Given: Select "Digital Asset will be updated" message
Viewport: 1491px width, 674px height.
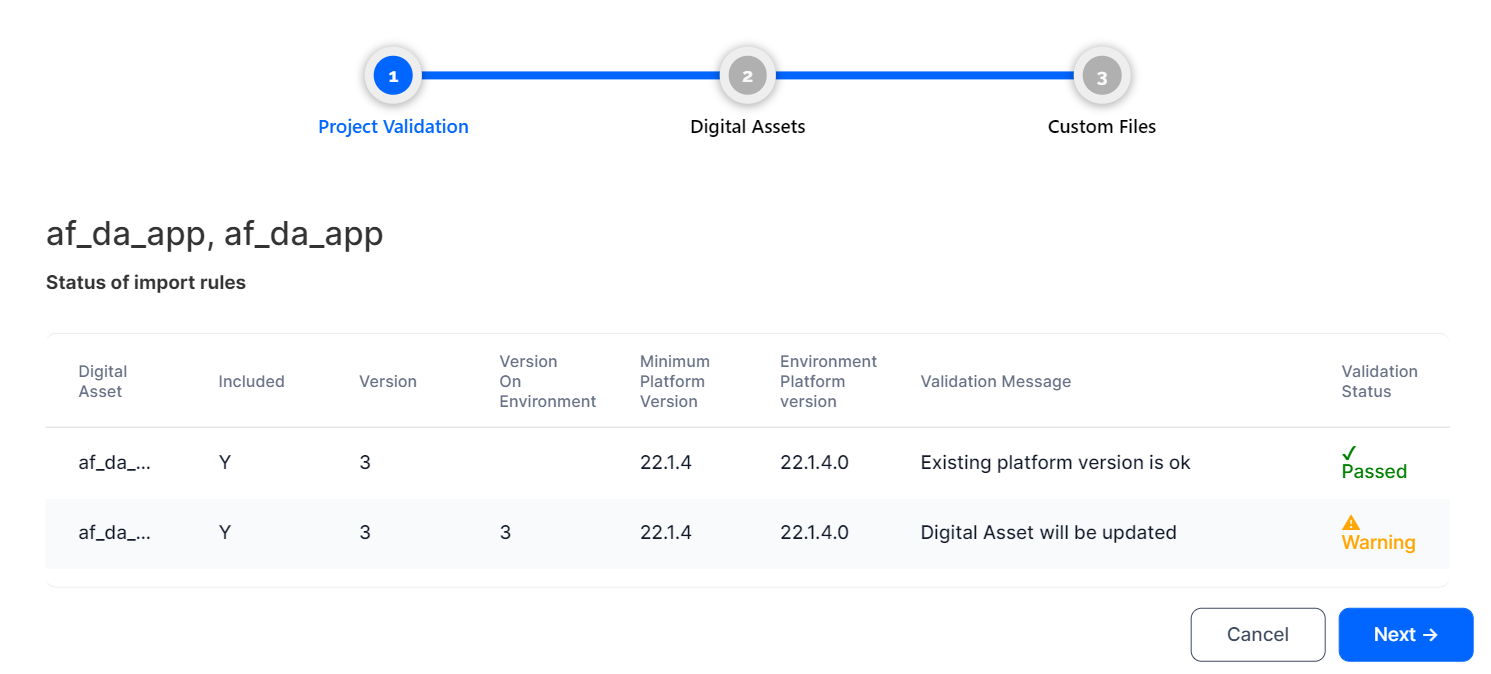Looking at the screenshot, I should [1048, 533].
